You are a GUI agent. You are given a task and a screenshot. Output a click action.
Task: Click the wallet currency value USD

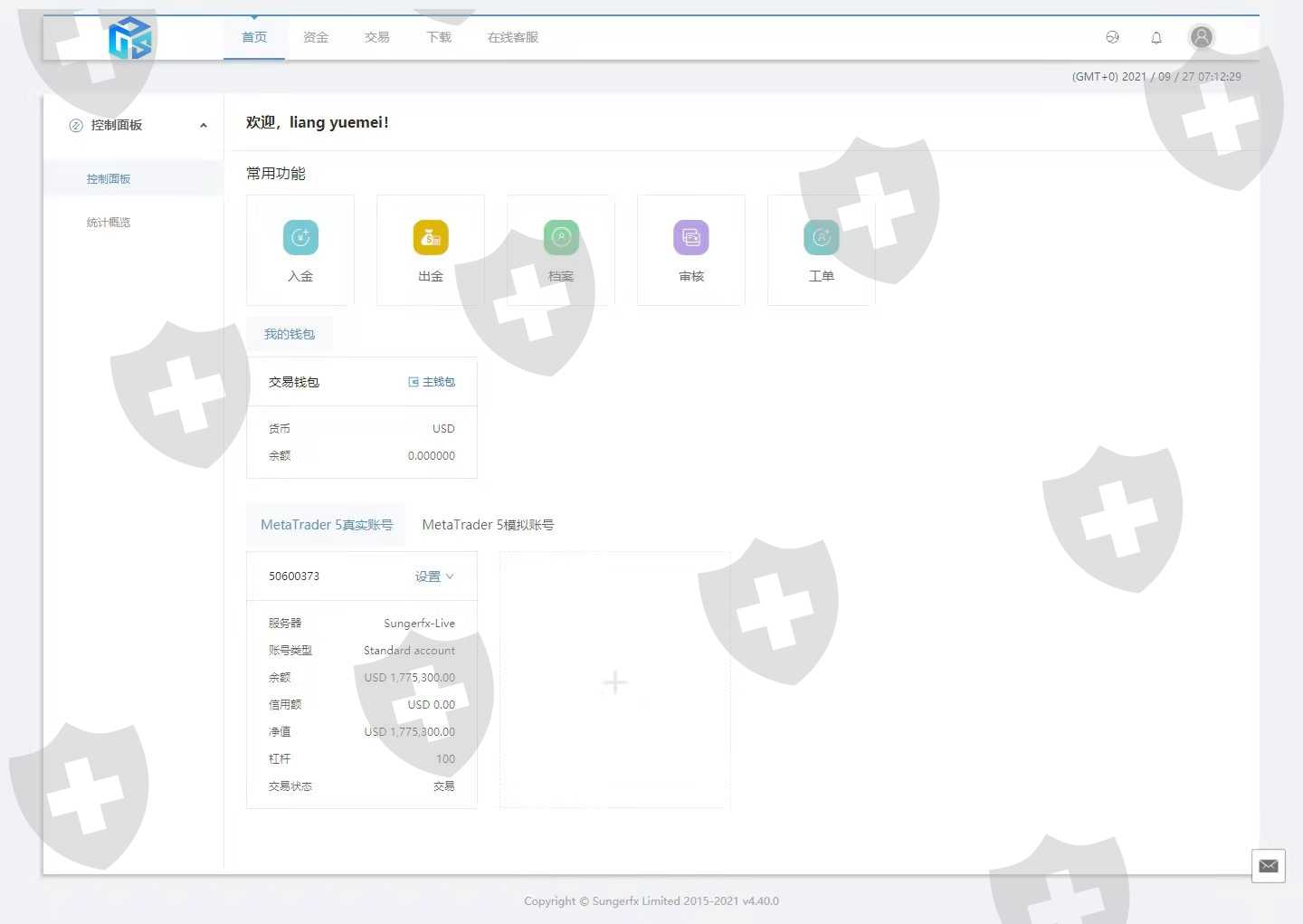tap(444, 429)
